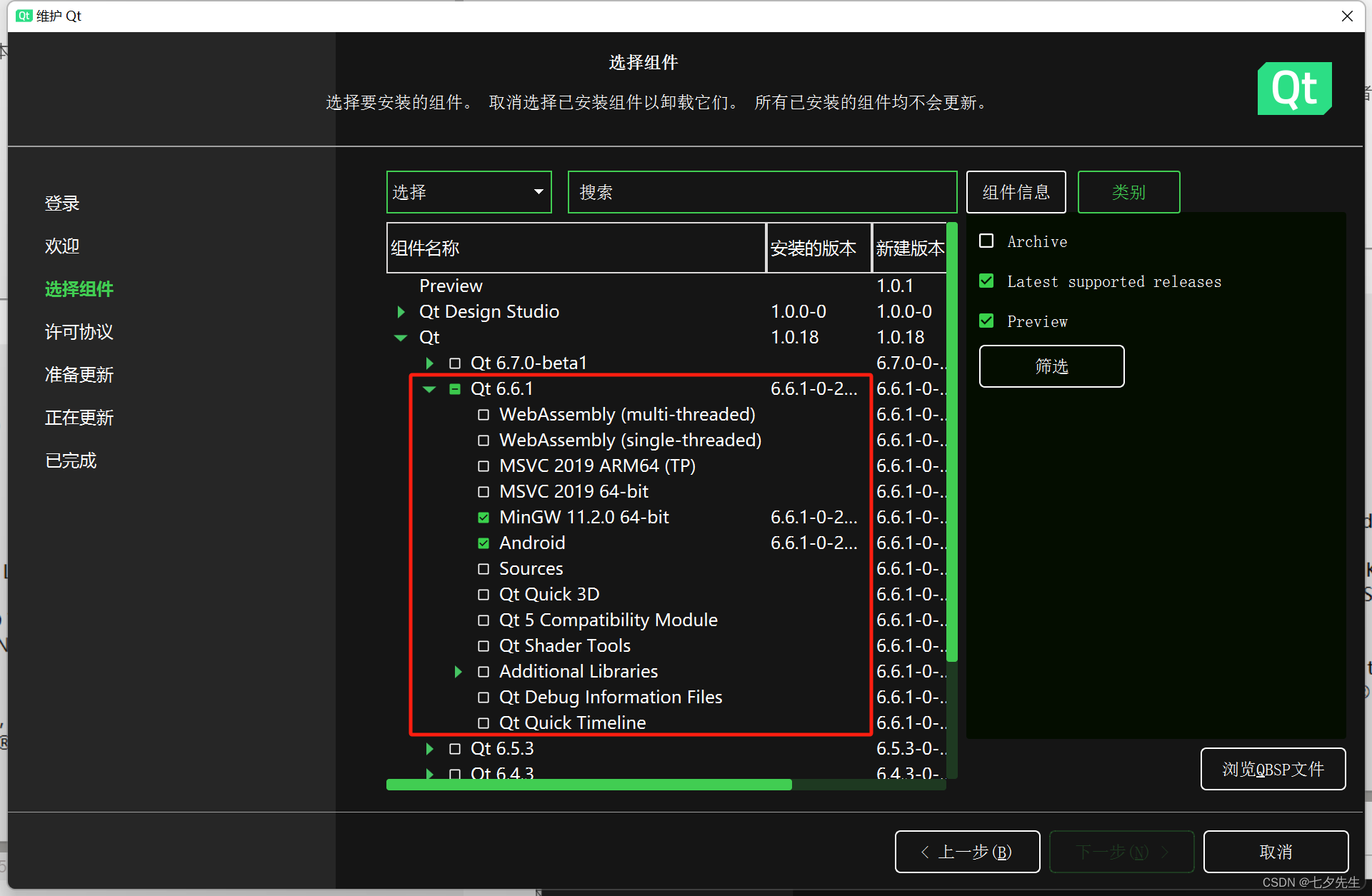Uncheck the Preview category filter
This screenshot has width=1372, height=896.
(x=986, y=321)
